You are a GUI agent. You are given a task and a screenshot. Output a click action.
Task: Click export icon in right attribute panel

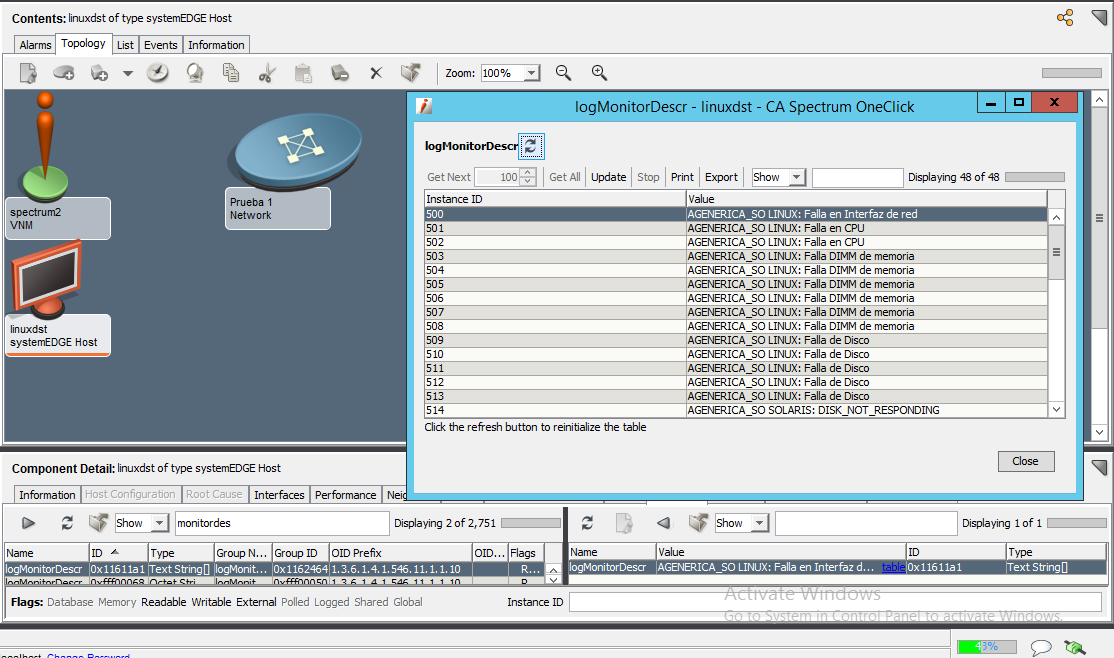tap(698, 523)
